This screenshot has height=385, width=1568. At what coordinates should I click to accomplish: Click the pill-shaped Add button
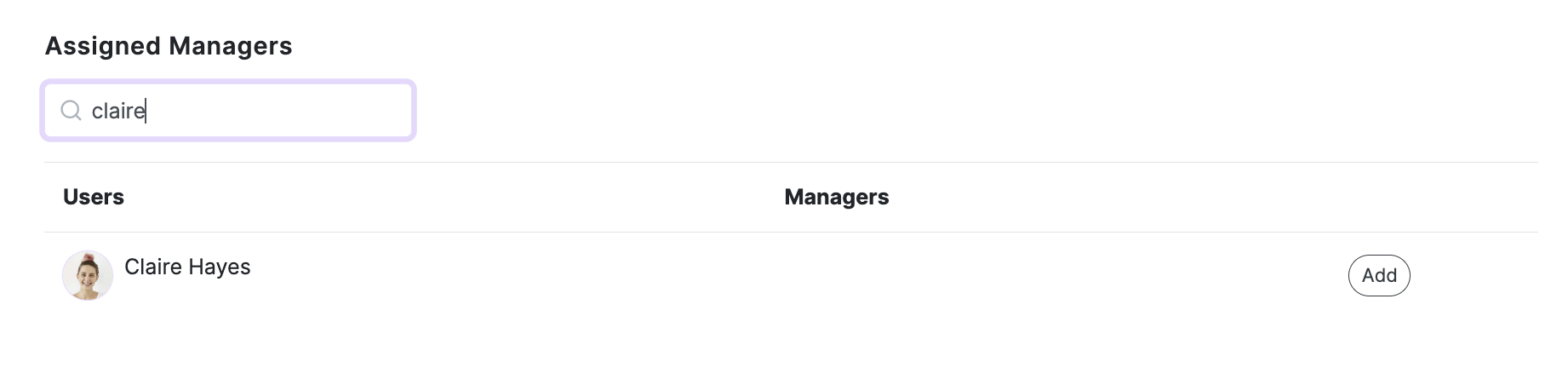coord(1379,275)
